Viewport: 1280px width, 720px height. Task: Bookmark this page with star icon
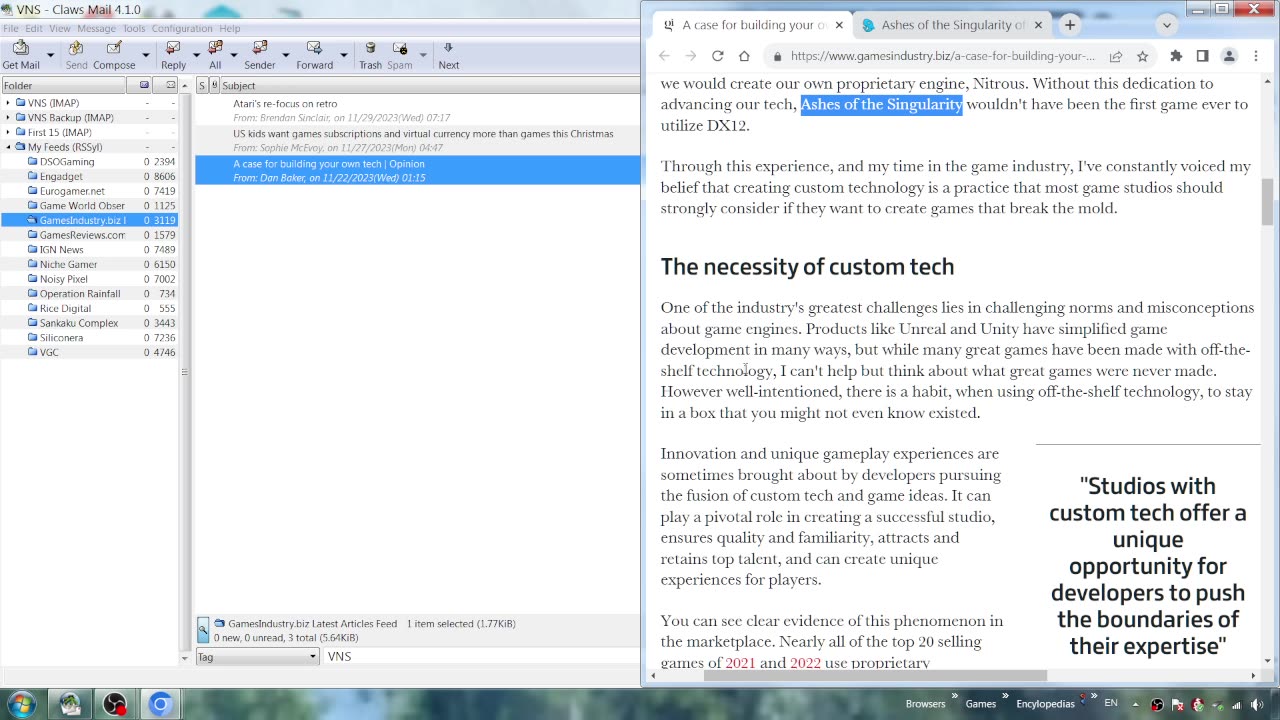1142,56
